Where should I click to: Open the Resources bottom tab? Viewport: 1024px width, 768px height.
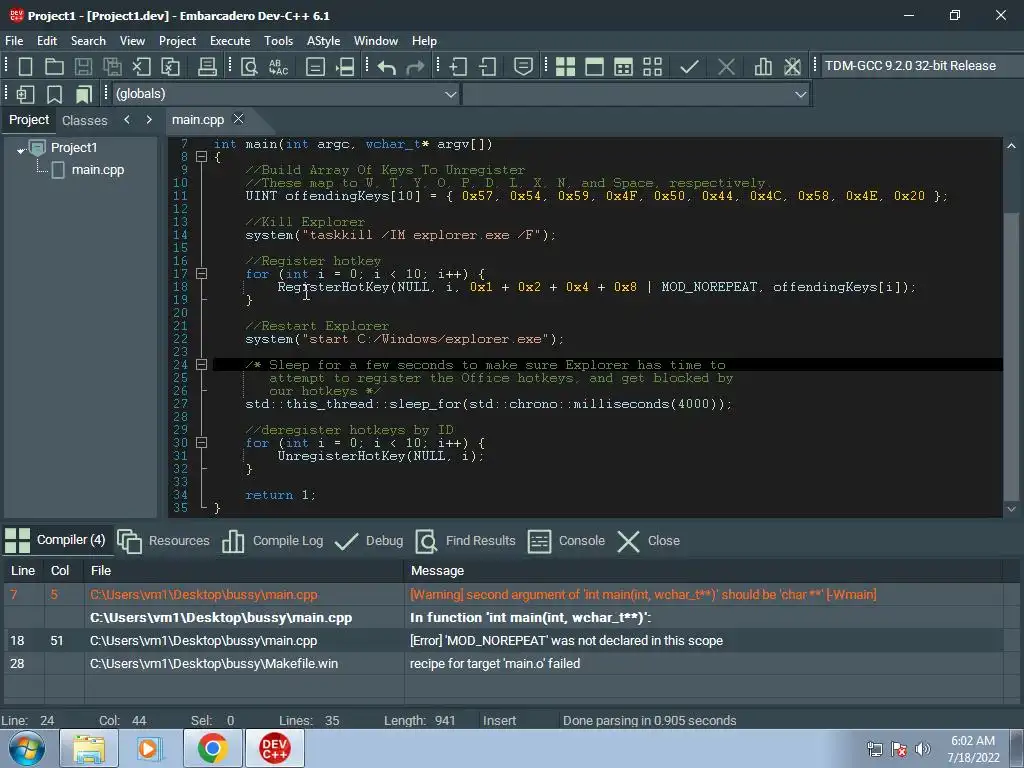[x=164, y=541]
